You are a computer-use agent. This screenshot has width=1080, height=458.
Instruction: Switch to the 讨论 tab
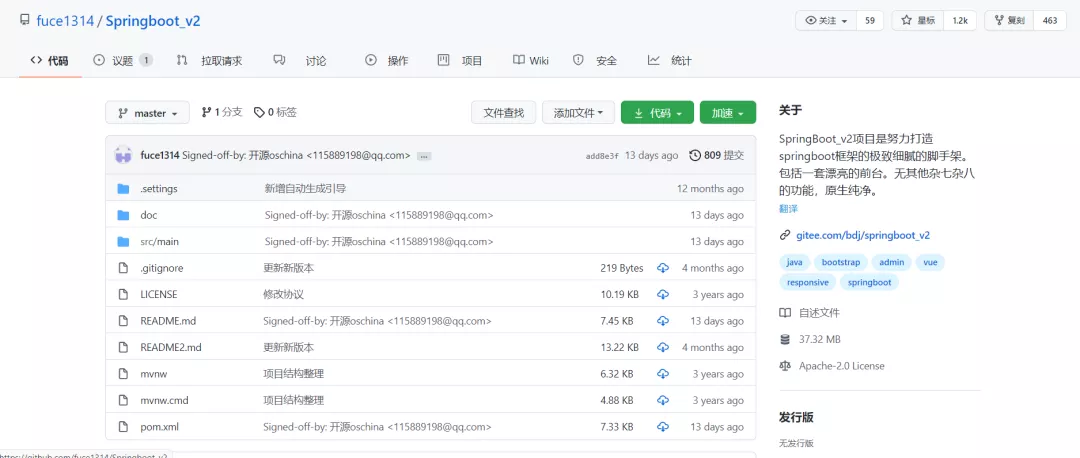point(300,61)
